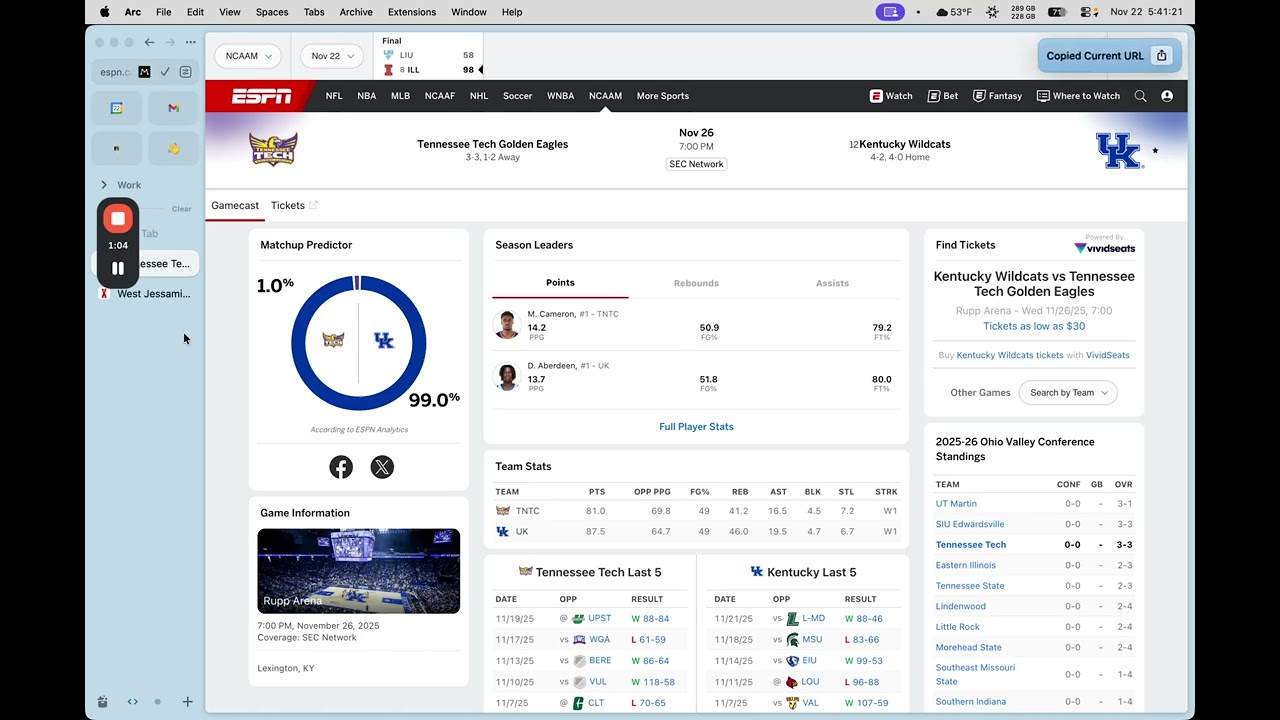Open the LOU opponent link

810,682
